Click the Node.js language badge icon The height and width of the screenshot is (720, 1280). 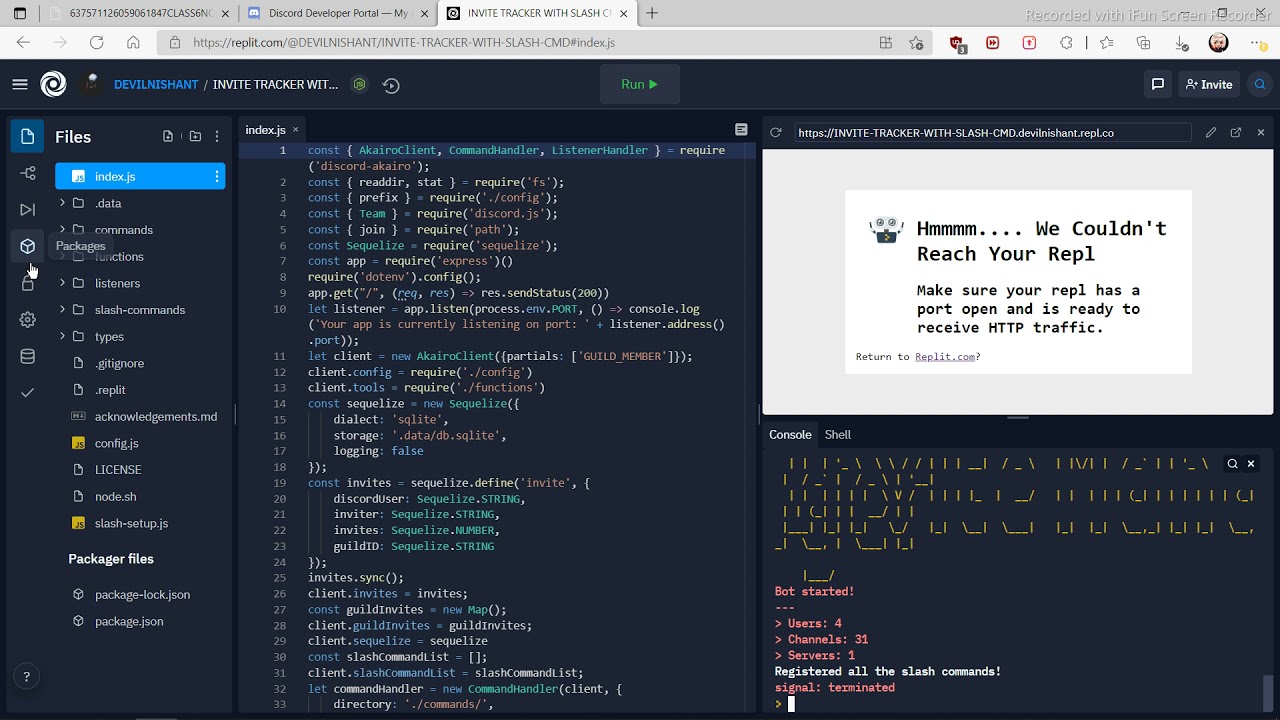[360, 85]
